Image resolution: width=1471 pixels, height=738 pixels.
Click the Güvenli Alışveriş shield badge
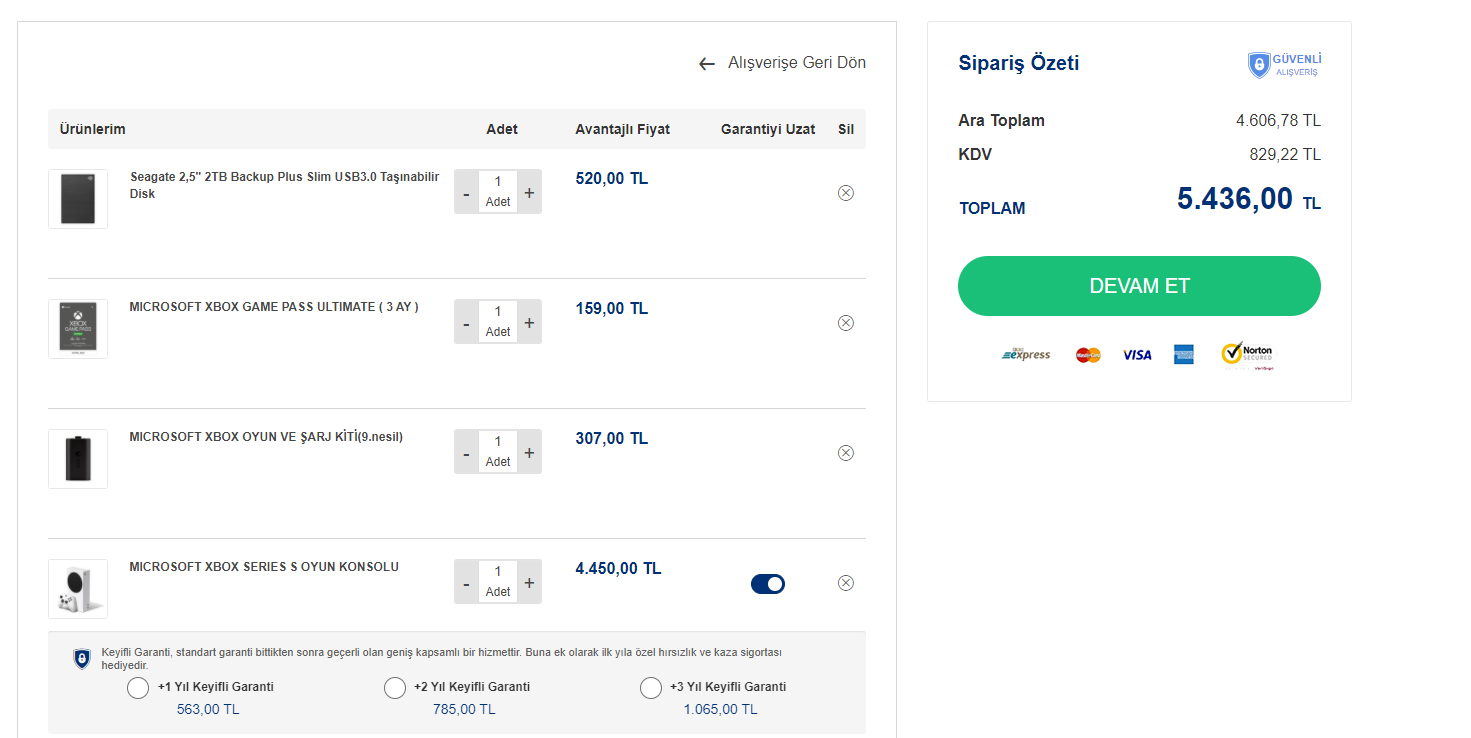1259,66
